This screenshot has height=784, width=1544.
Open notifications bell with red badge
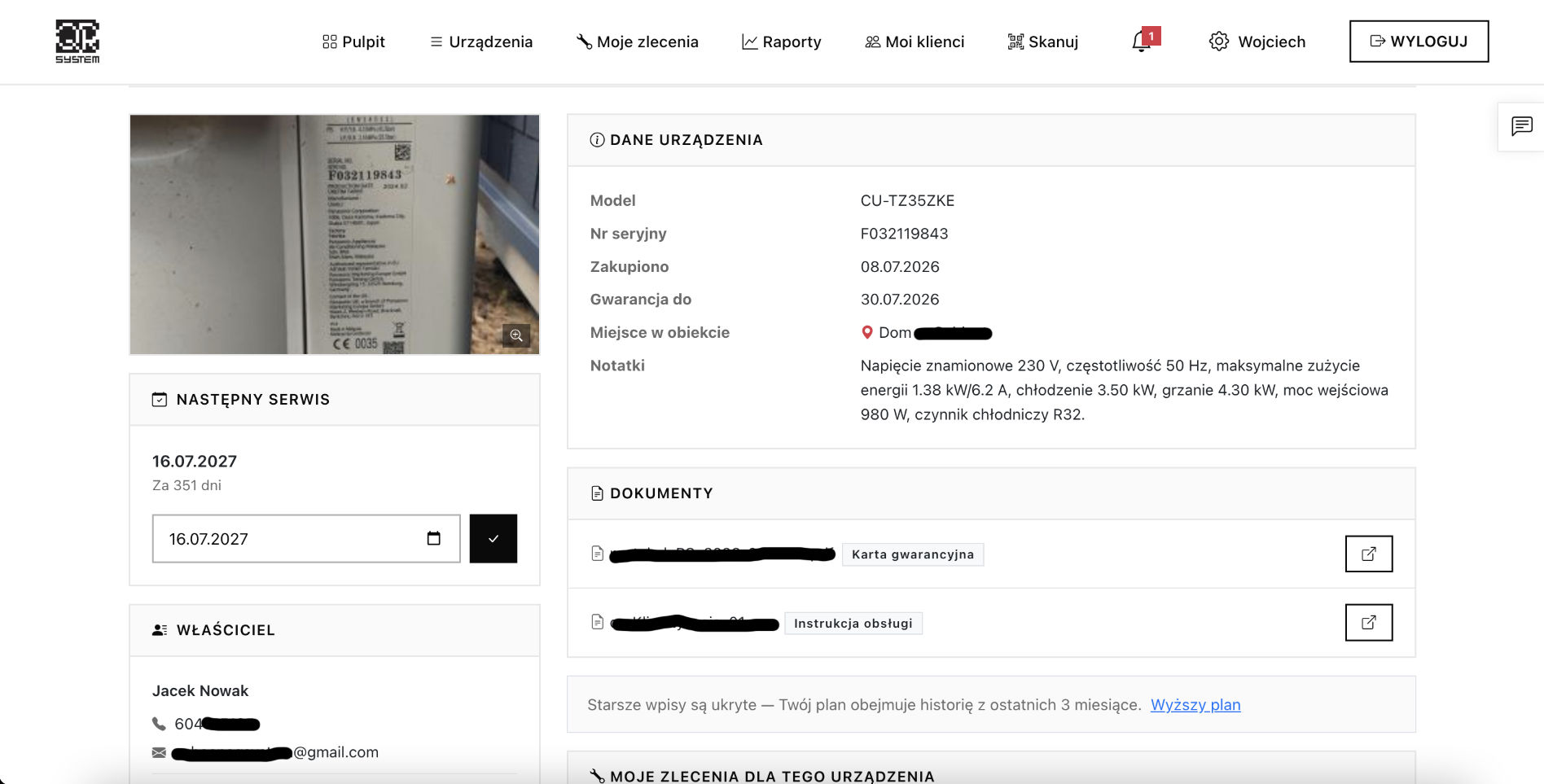coord(1144,41)
